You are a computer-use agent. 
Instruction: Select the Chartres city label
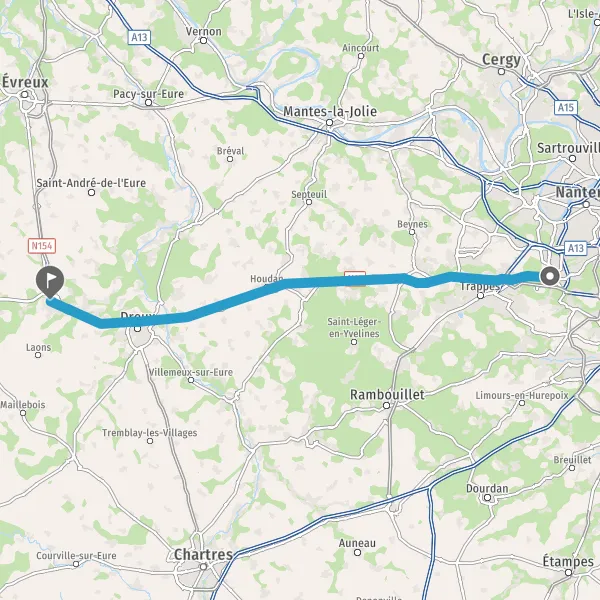(203, 554)
